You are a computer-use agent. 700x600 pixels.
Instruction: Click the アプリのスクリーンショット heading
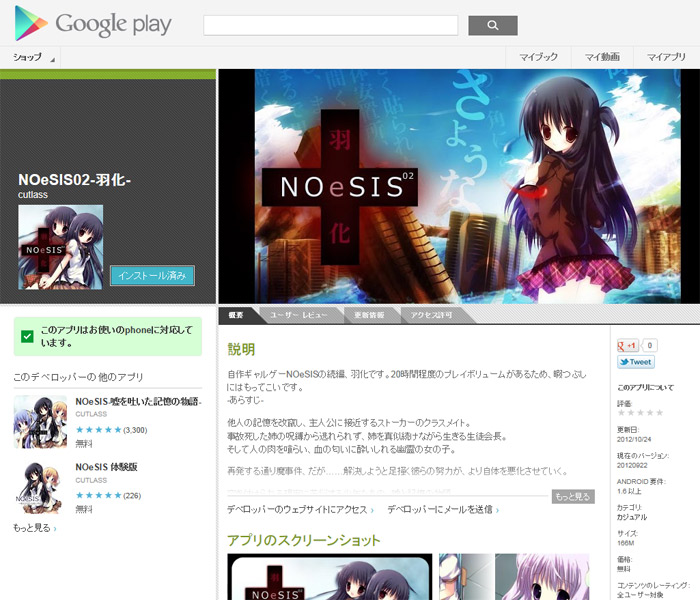coord(304,540)
